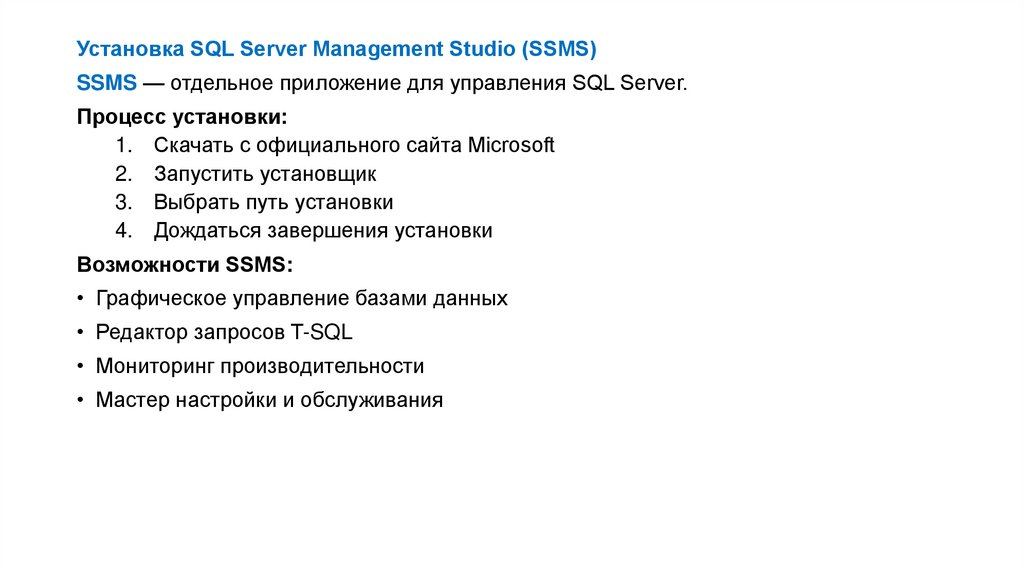Click bullet 'Мастер настройки и обслуживания'
The width and height of the screenshot is (1024, 574).
[269, 400]
